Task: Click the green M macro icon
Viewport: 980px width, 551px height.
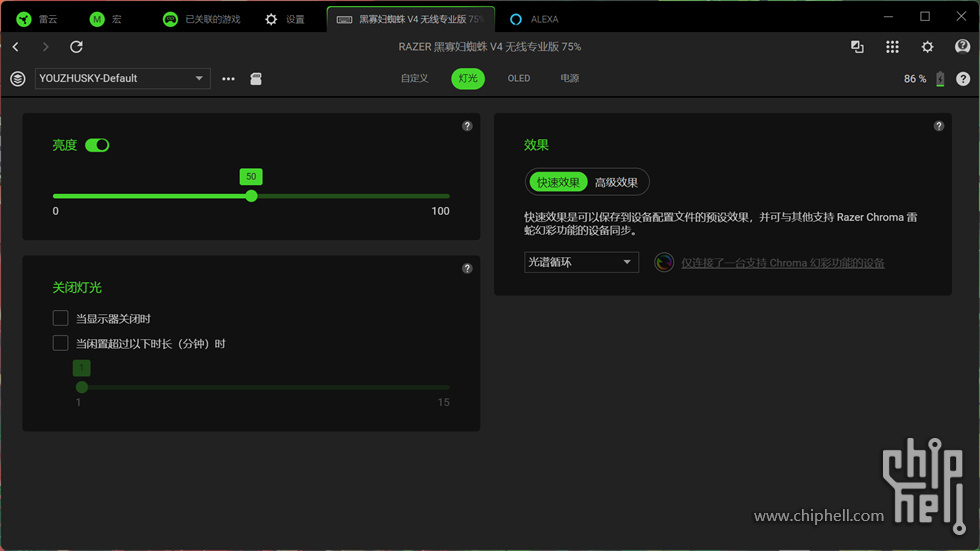Action: (x=97, y=19)
